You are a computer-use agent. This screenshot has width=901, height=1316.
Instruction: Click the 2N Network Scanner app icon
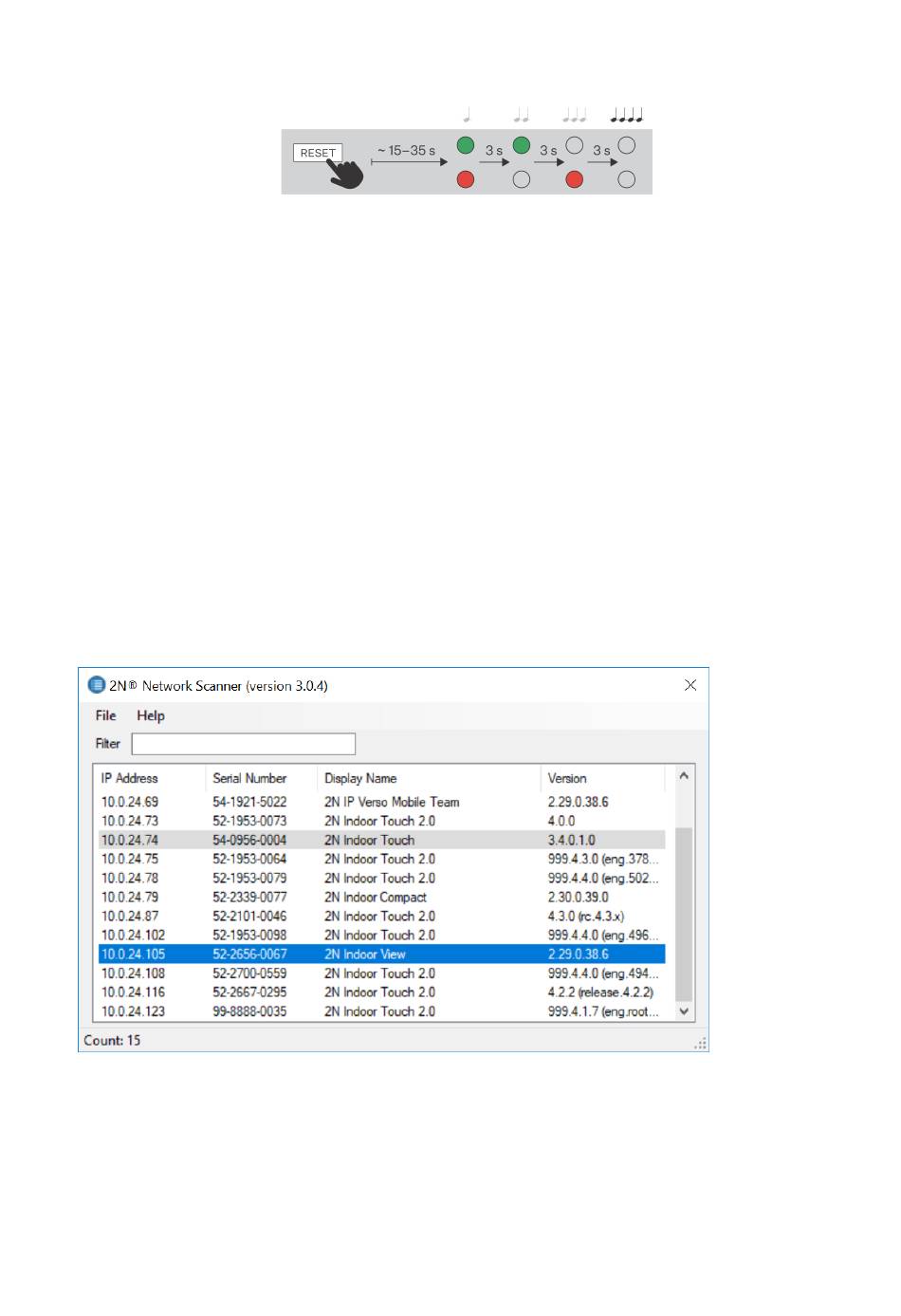pos(96,685)
